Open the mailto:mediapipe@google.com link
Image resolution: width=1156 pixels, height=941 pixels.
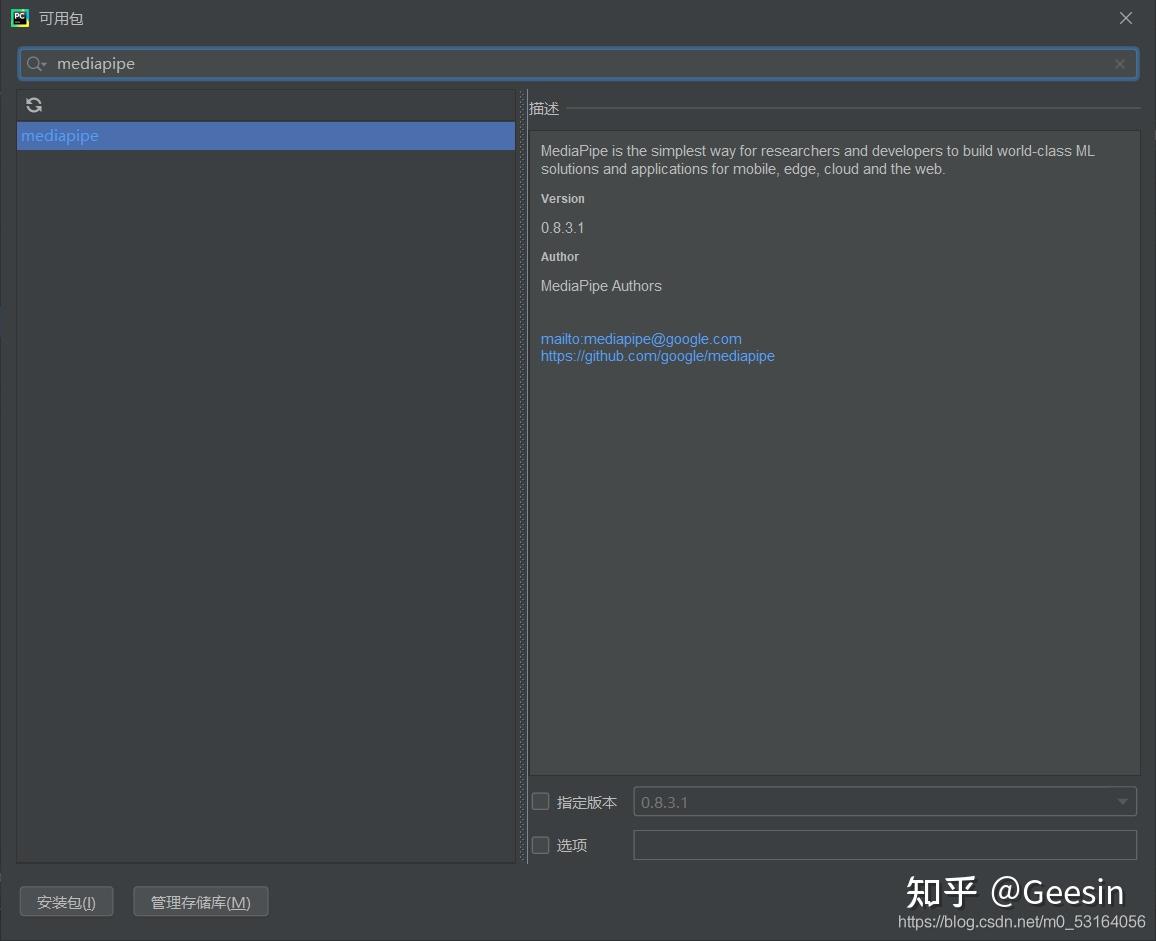641,338
